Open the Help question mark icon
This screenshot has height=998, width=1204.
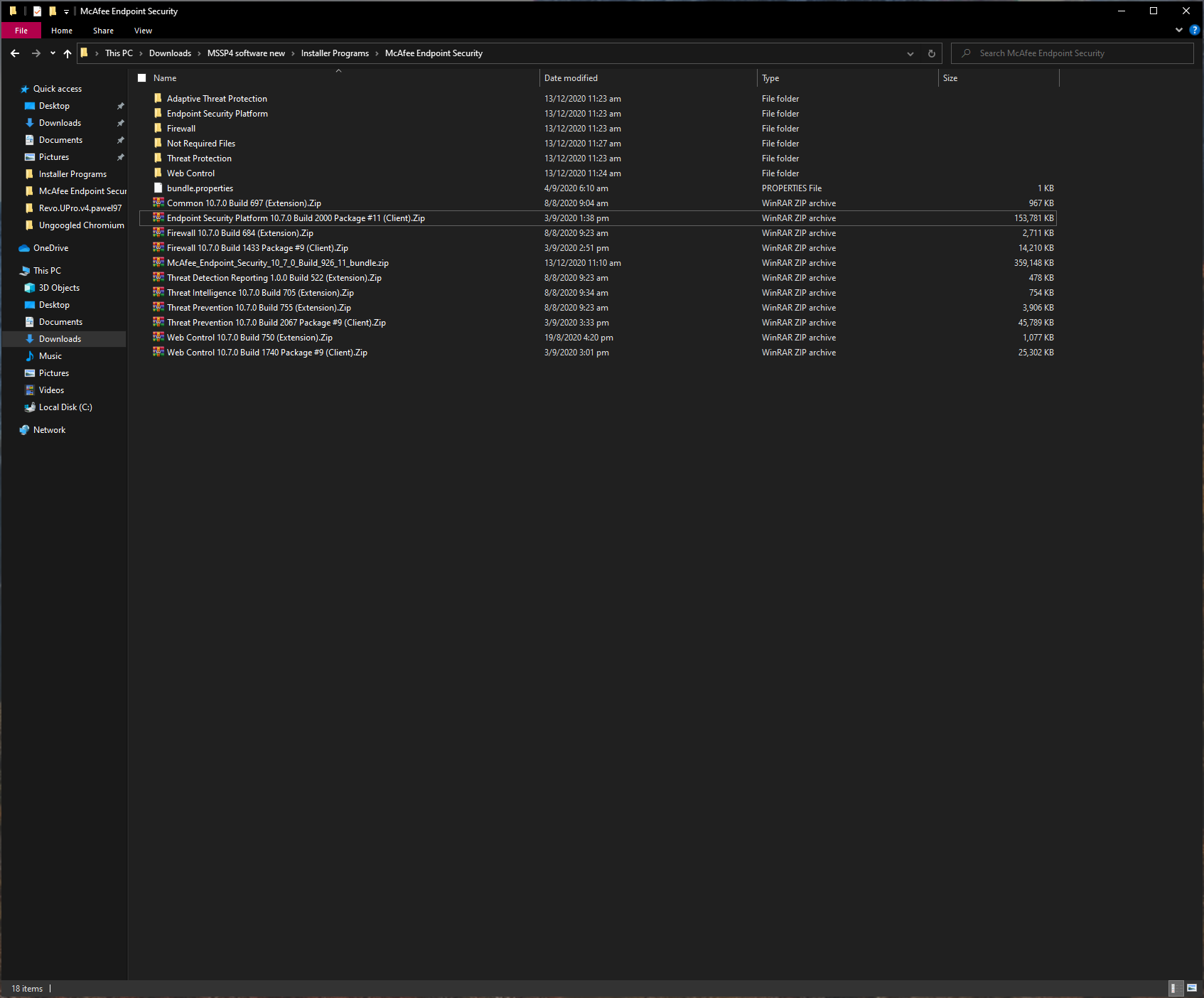(1194, 30)
